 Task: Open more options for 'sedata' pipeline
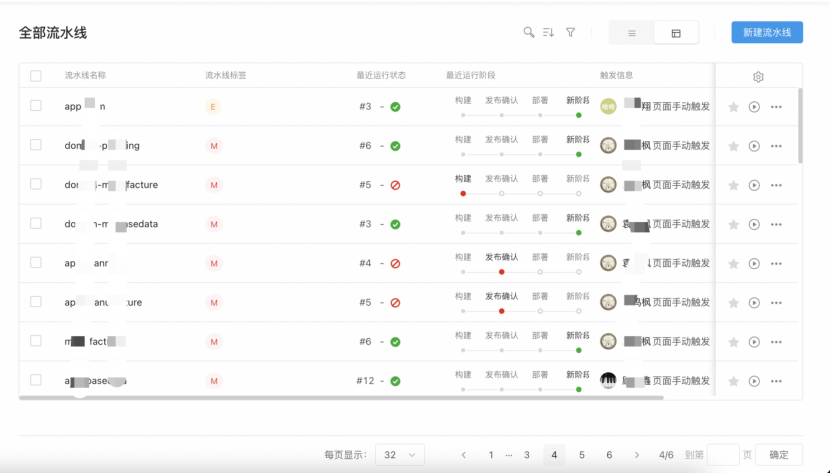tap(776, 224)
